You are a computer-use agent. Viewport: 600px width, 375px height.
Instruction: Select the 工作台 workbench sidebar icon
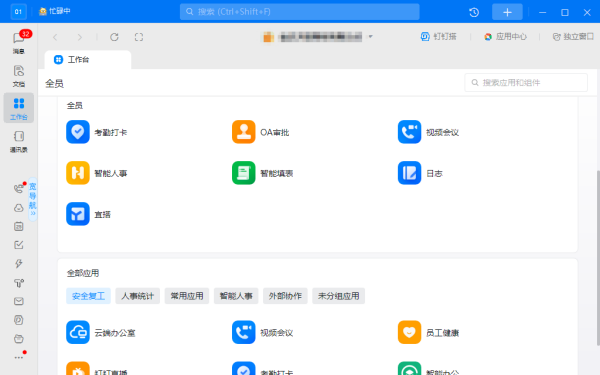pos(19,108)
